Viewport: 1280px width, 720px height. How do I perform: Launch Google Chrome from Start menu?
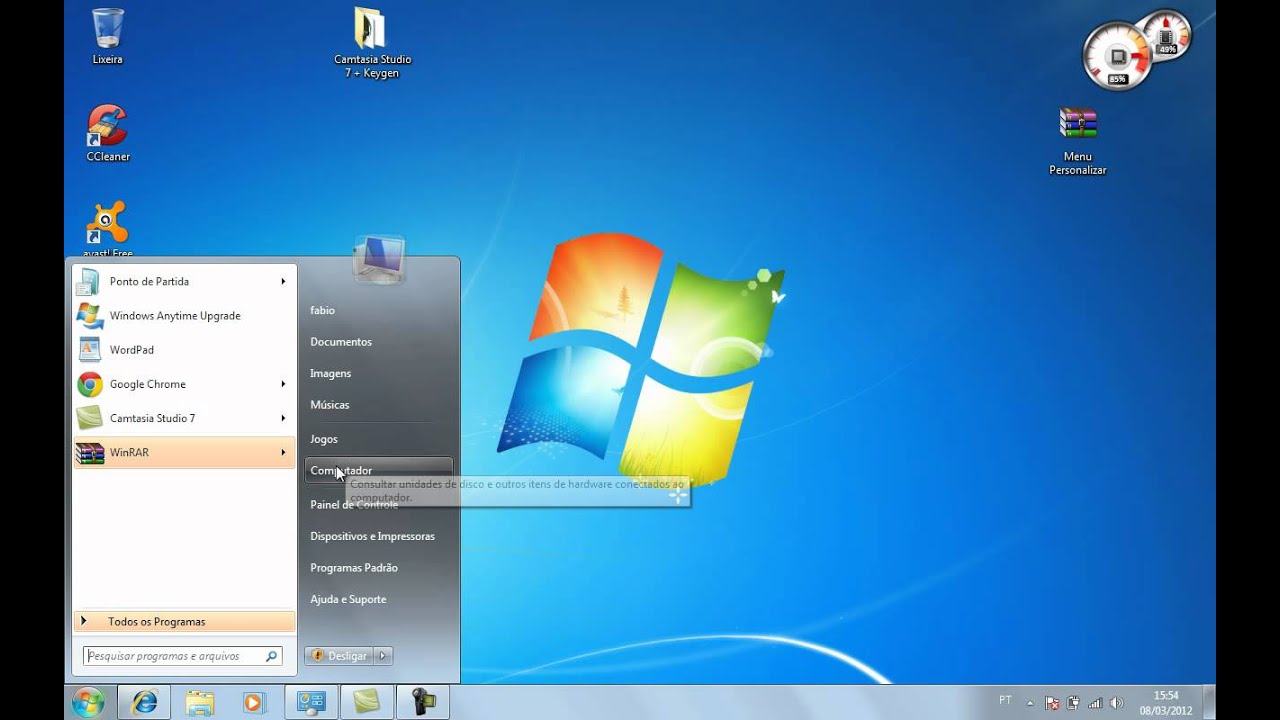184,384
